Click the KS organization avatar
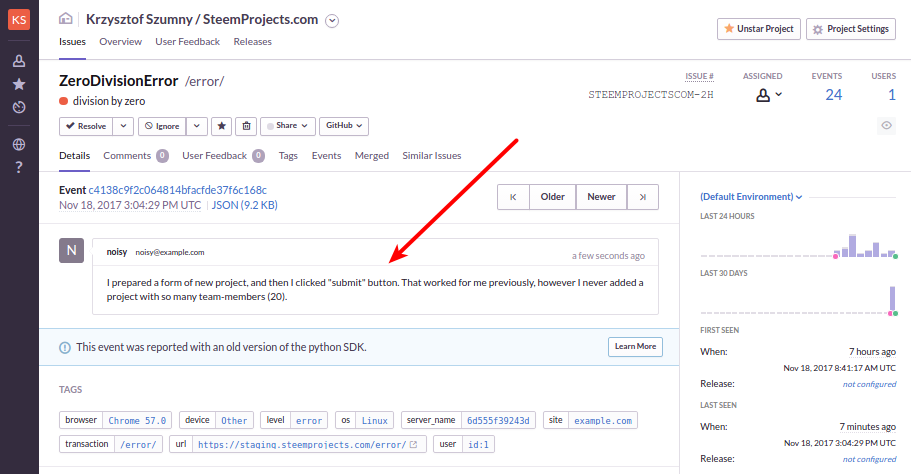Viewport: 911px width, 474px height. (x=19, y=20)
